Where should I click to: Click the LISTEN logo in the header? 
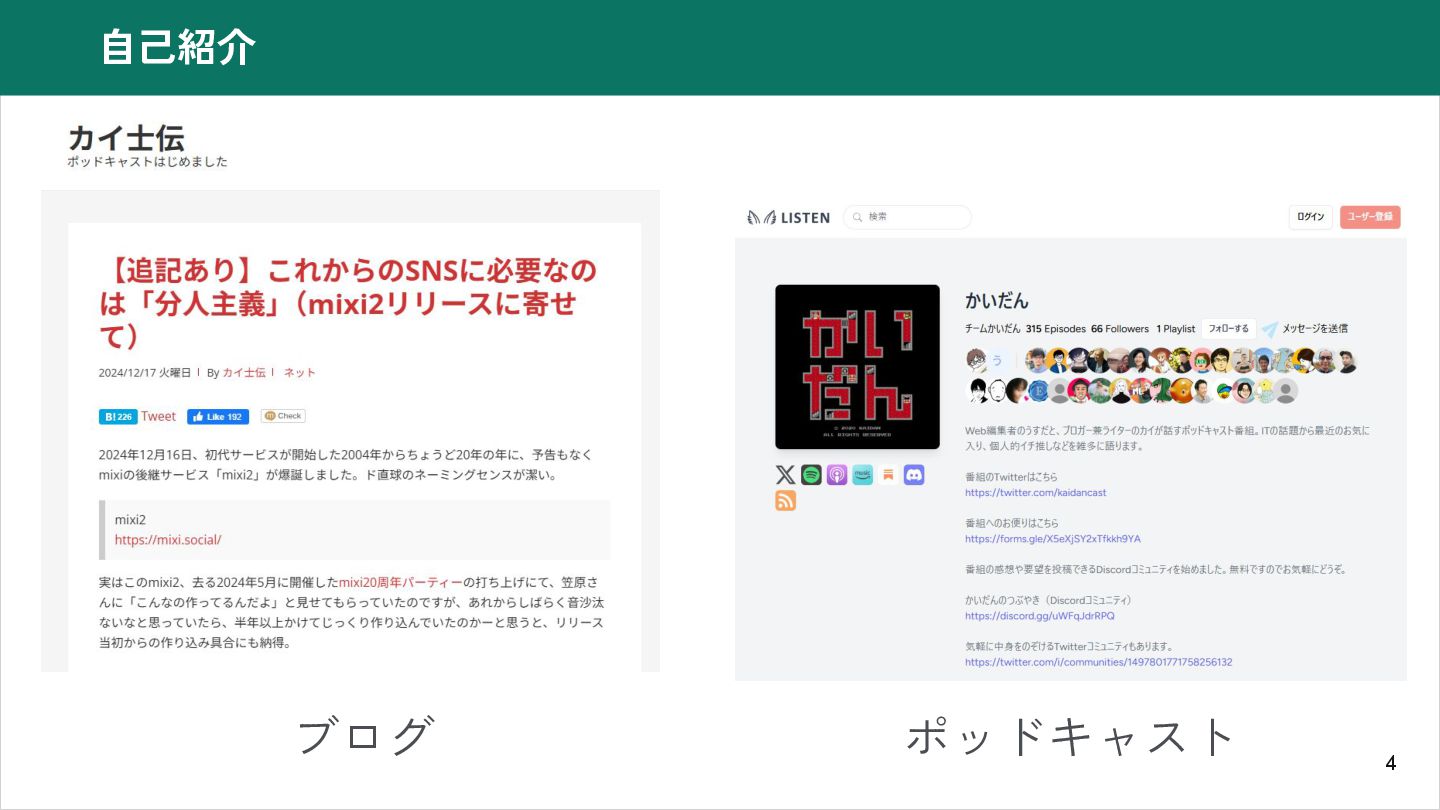click(789, 217)
